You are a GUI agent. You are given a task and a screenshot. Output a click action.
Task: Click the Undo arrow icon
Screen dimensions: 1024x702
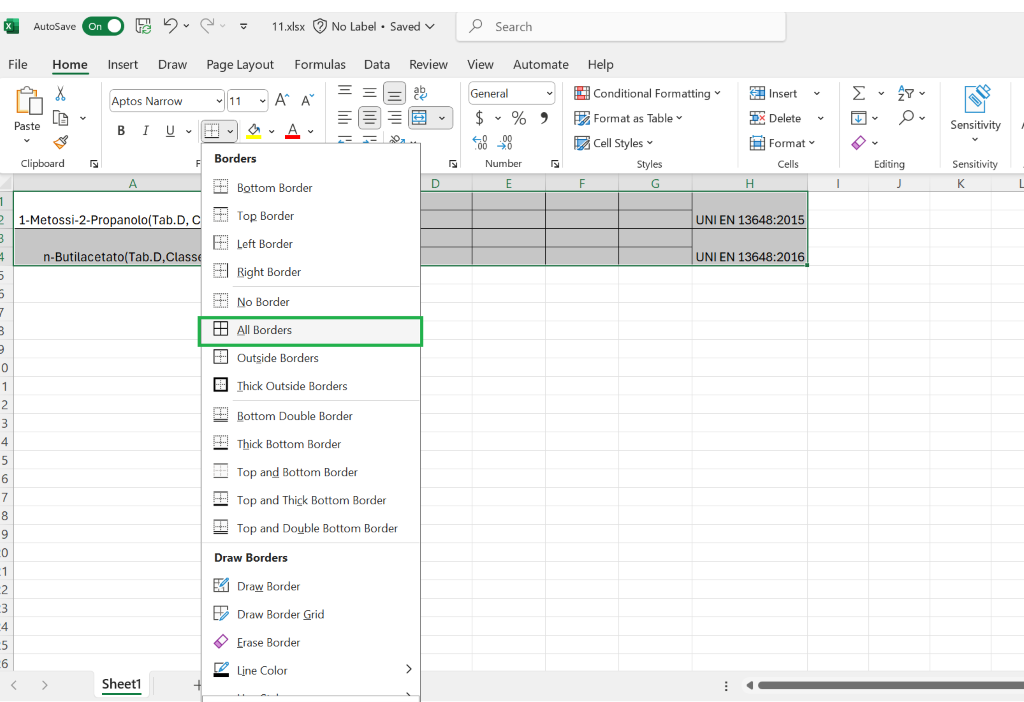click(170, 26)
